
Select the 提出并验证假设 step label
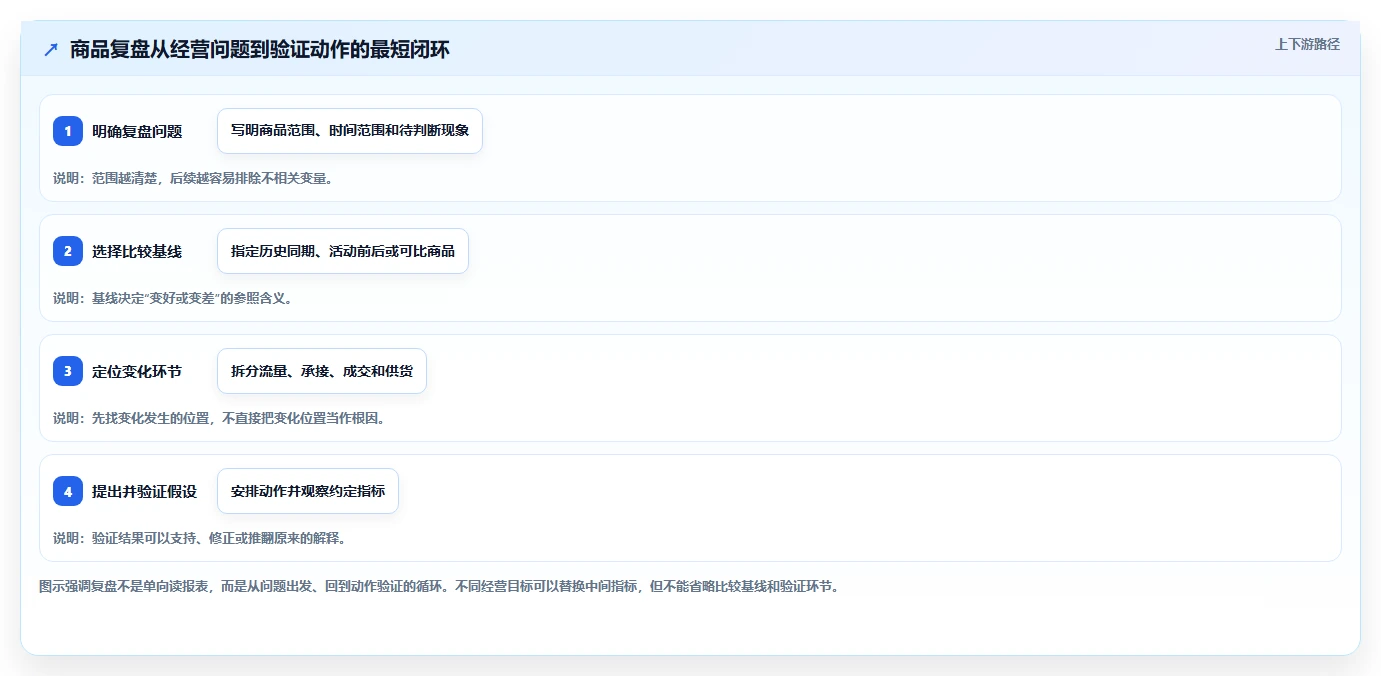144,491
